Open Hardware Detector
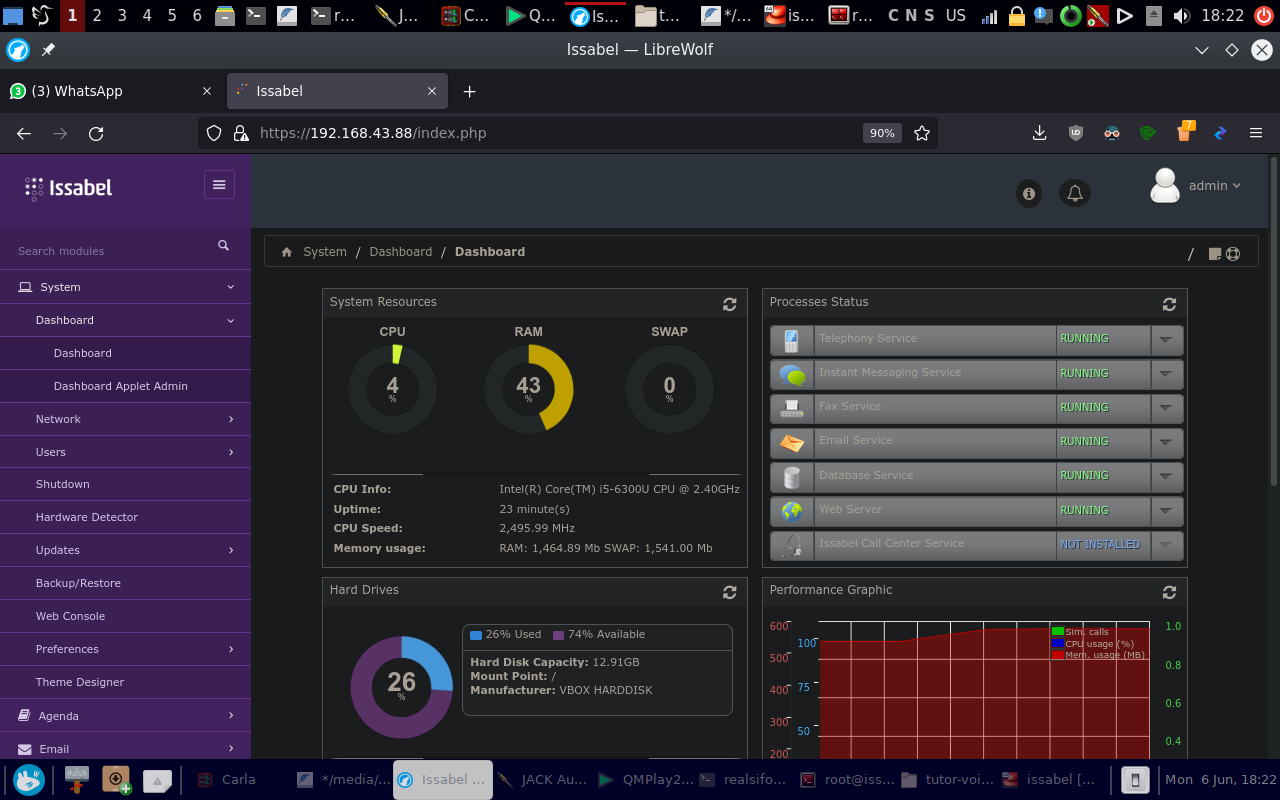Screen dimensions: 1280x800 [x=87, y=517]
